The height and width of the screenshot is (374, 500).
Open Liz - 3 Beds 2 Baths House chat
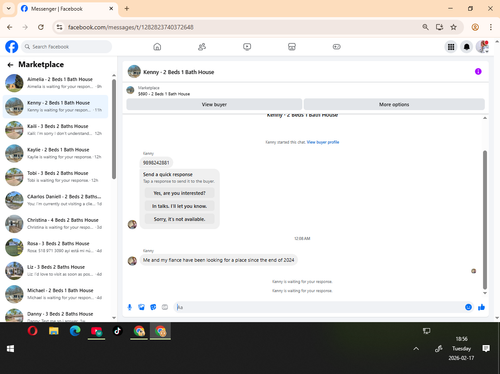[x=55, y=271]
